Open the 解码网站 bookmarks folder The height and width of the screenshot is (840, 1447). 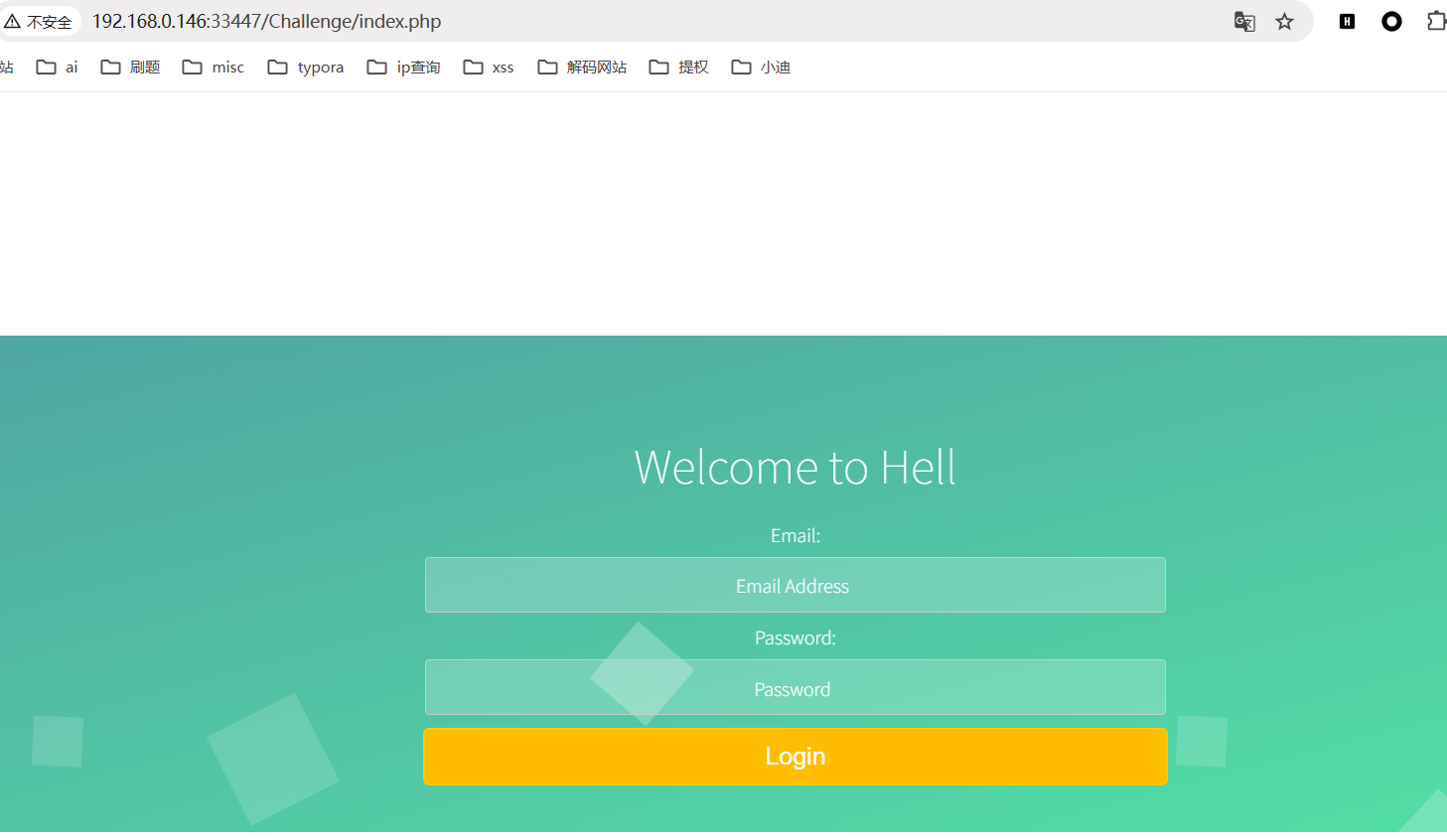(582, 67)
